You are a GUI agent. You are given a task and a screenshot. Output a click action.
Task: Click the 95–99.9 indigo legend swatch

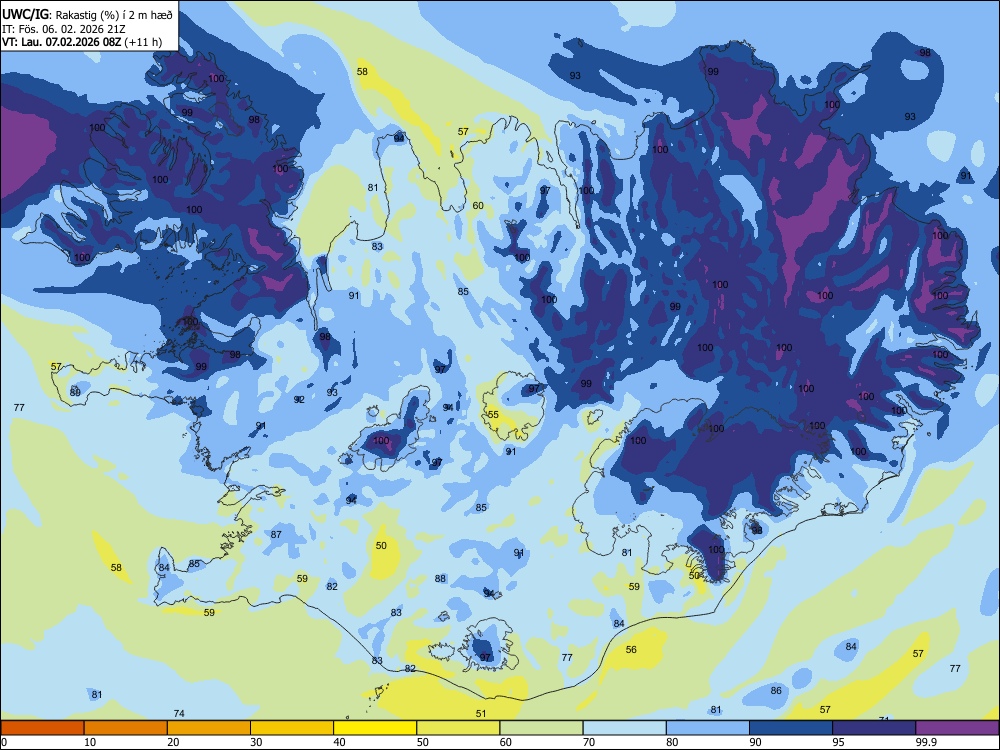874,728
